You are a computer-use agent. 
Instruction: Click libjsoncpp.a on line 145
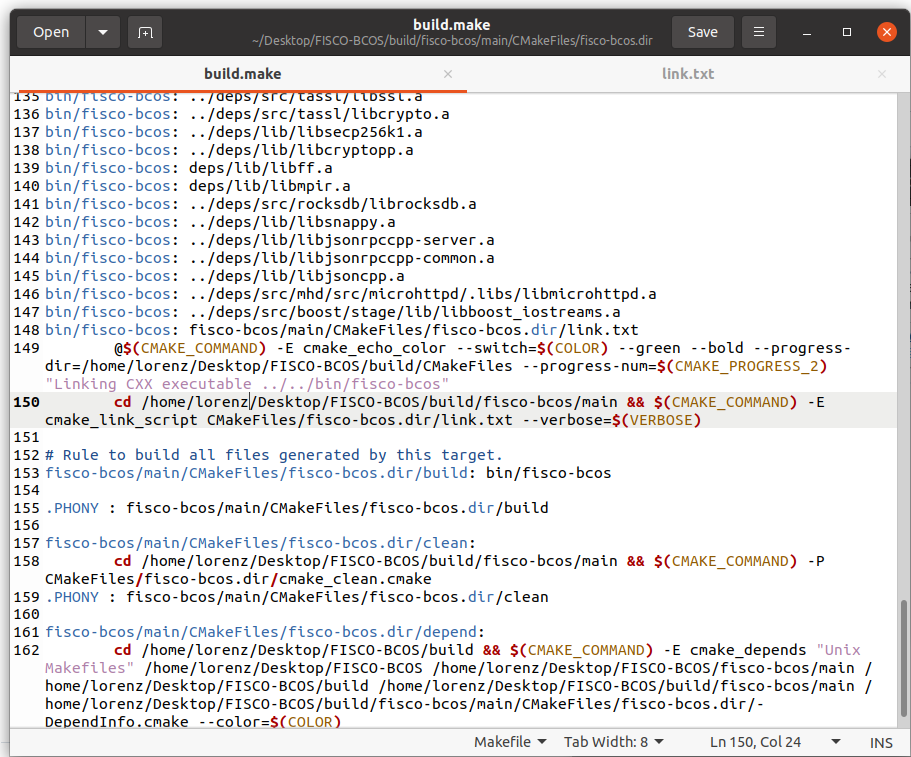pyautogui.click(x=351, y=276)
